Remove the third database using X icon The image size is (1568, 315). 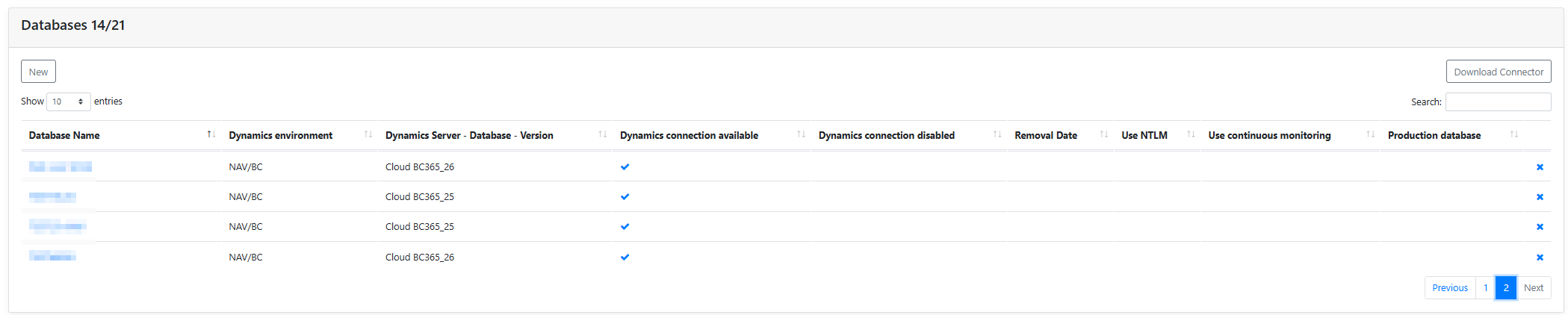[1539, 227]
